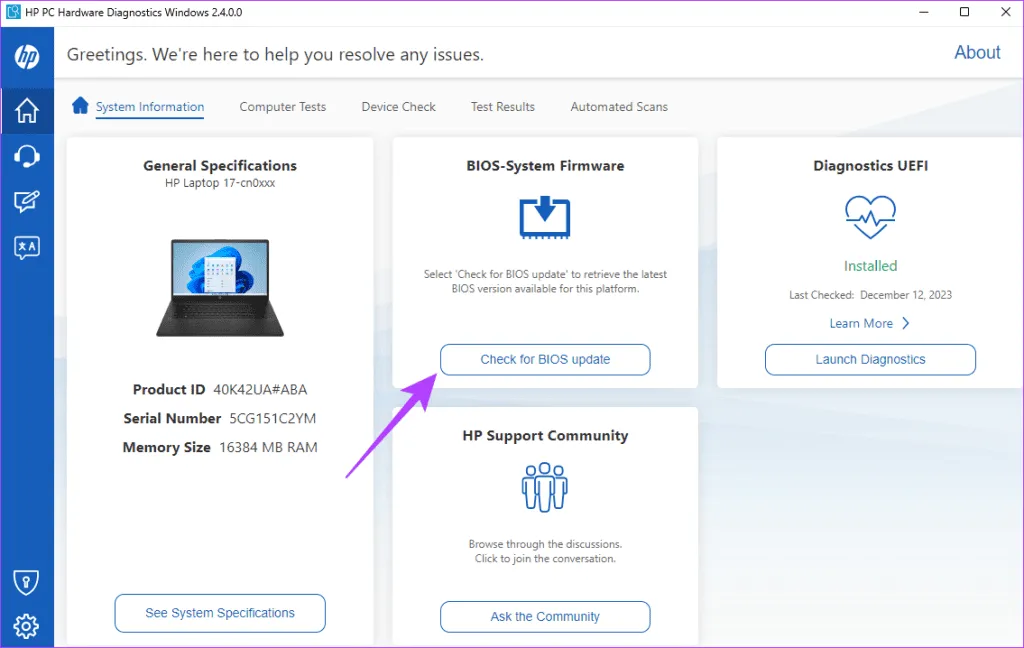Click the Diagnostics UEFI heart icon

870,216
